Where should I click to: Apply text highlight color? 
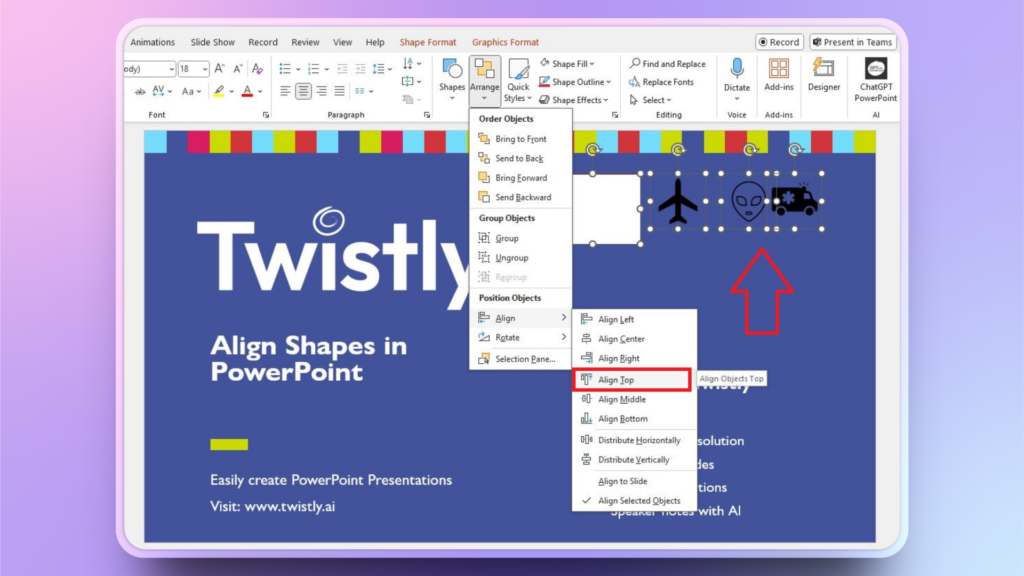coord(219,91)
